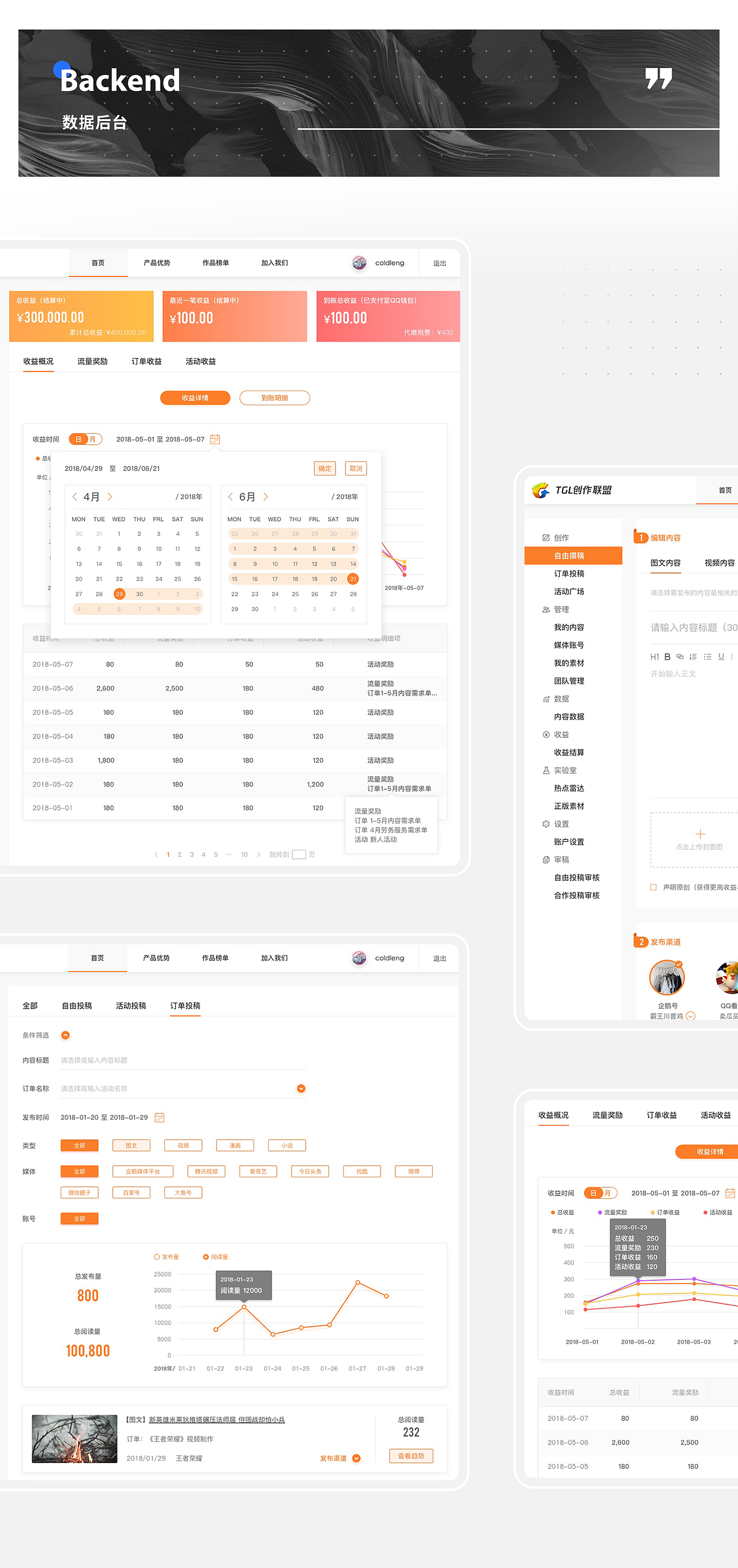Click previous page arrow in table pagination
The width and height of the screenshot is (738, 1568).
156,854
